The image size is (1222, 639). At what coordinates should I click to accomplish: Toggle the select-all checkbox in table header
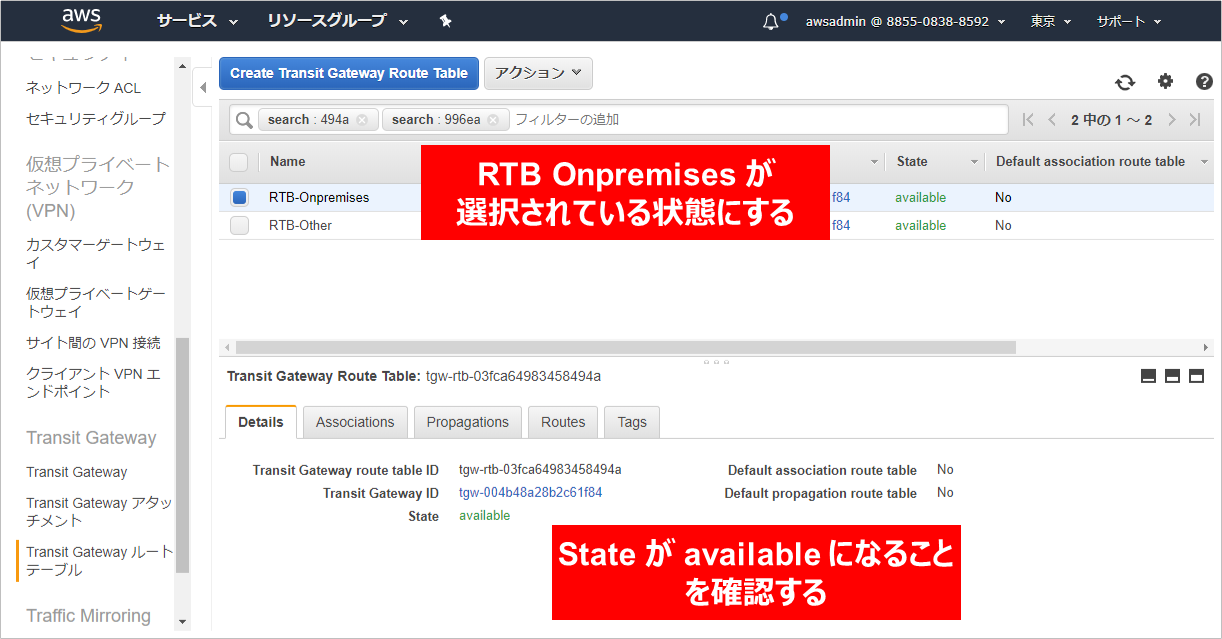[239, 162]
